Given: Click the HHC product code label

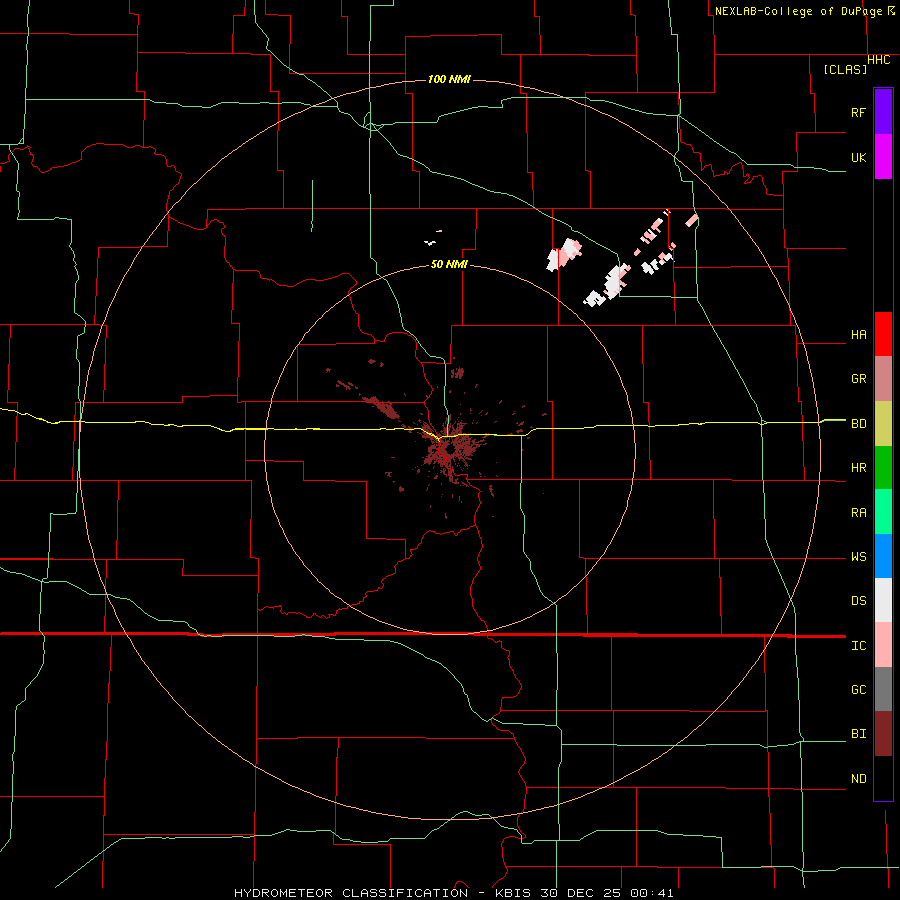Looking at the screenshot, I should (x=879, y=60).
